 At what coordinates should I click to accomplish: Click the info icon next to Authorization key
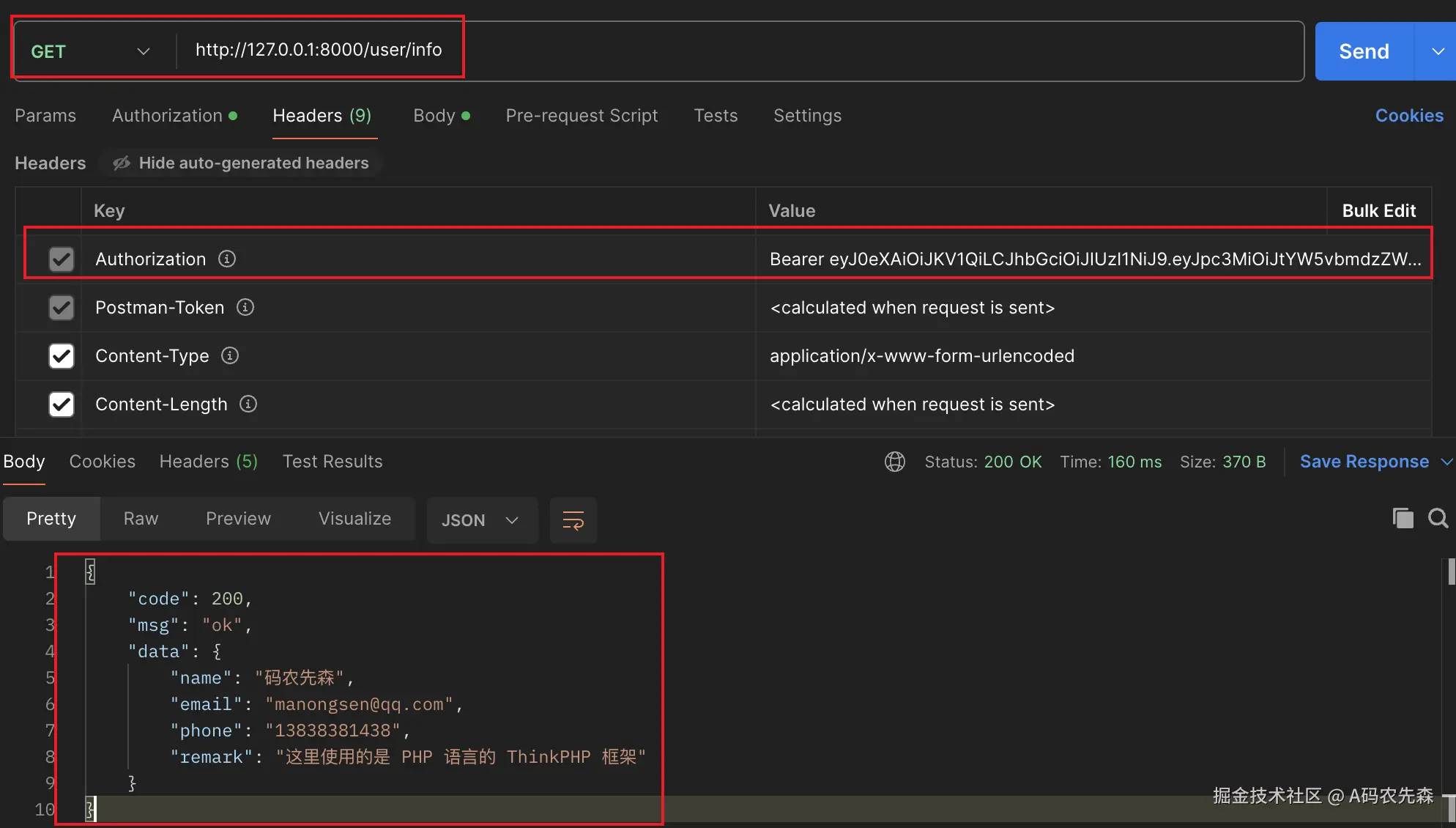point(227,259)
